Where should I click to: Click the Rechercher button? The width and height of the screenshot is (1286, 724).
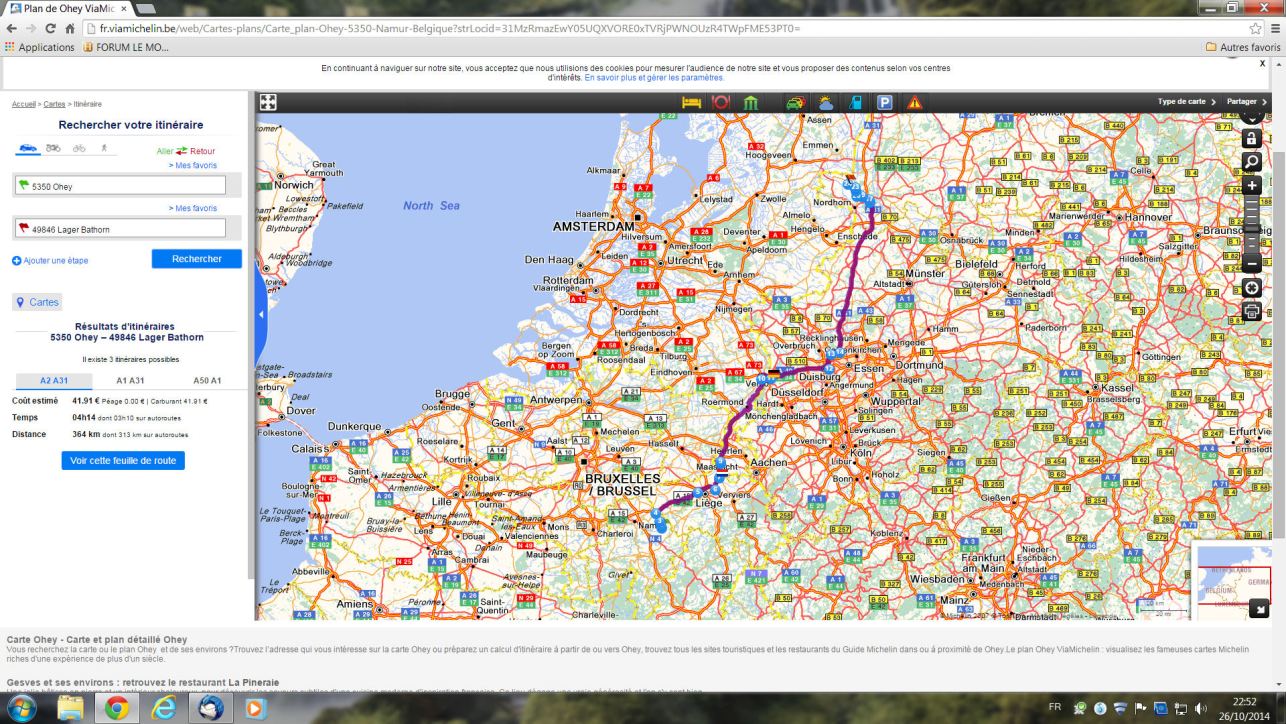(x=197, y=259)
